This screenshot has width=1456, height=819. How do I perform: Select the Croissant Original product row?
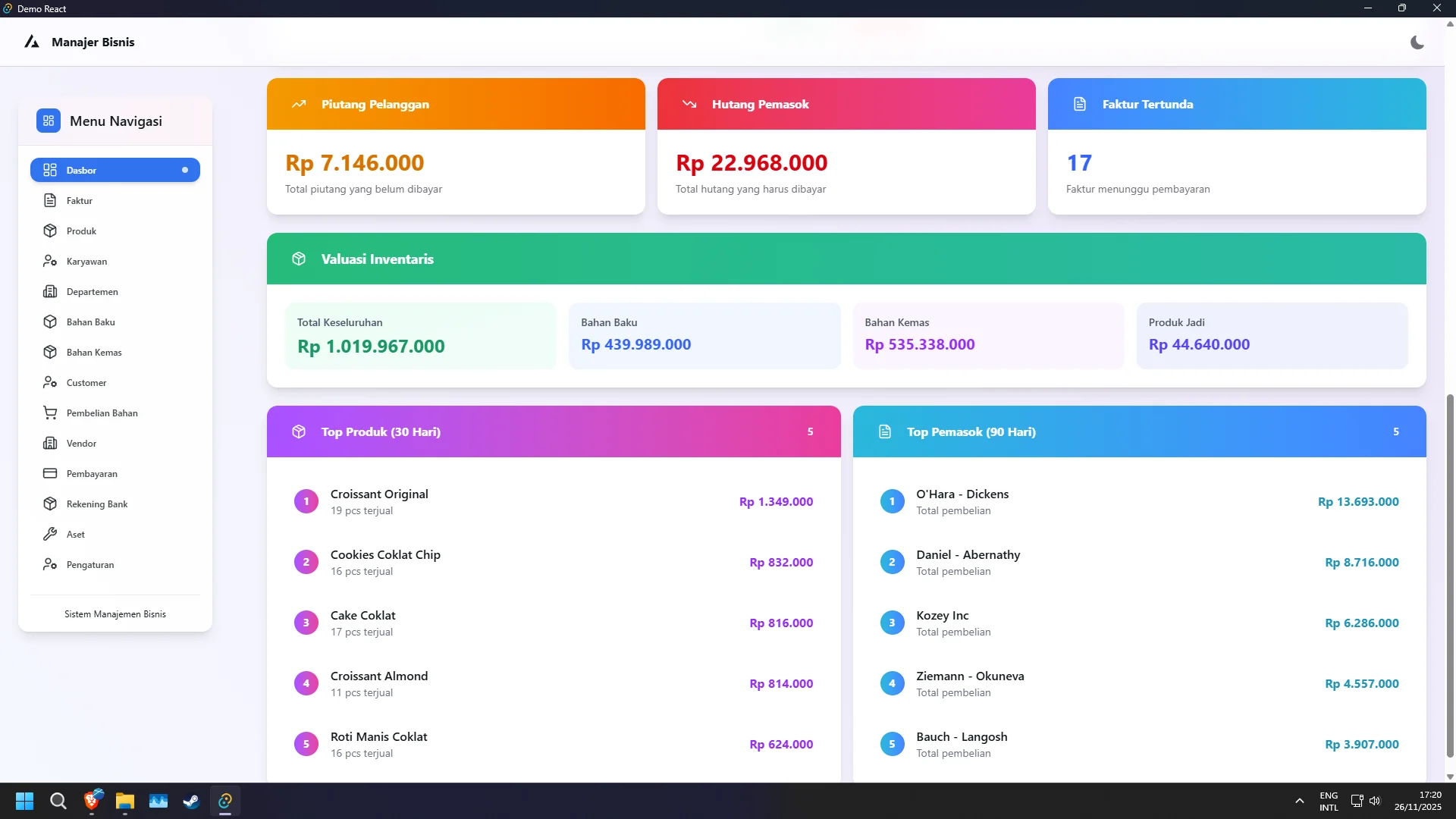point(553,501)
